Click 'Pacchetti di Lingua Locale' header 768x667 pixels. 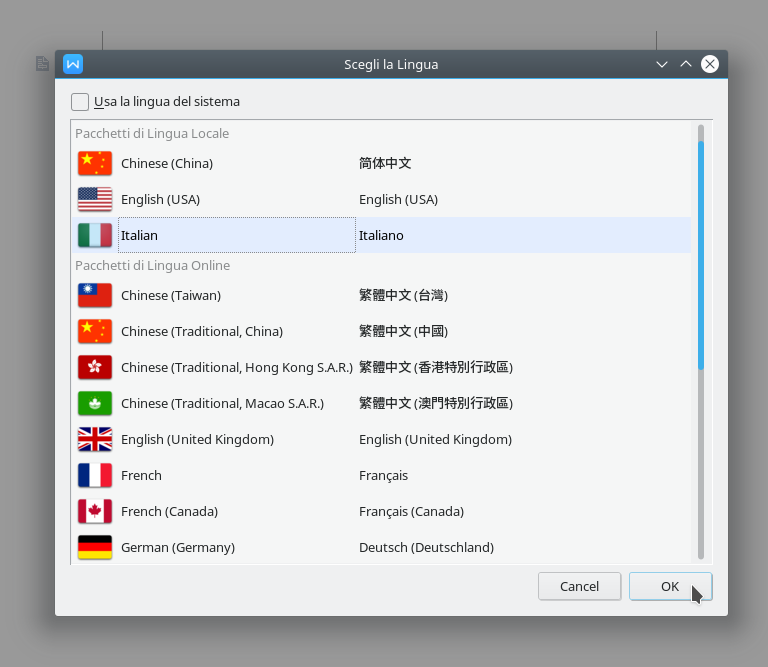point(152,134)
